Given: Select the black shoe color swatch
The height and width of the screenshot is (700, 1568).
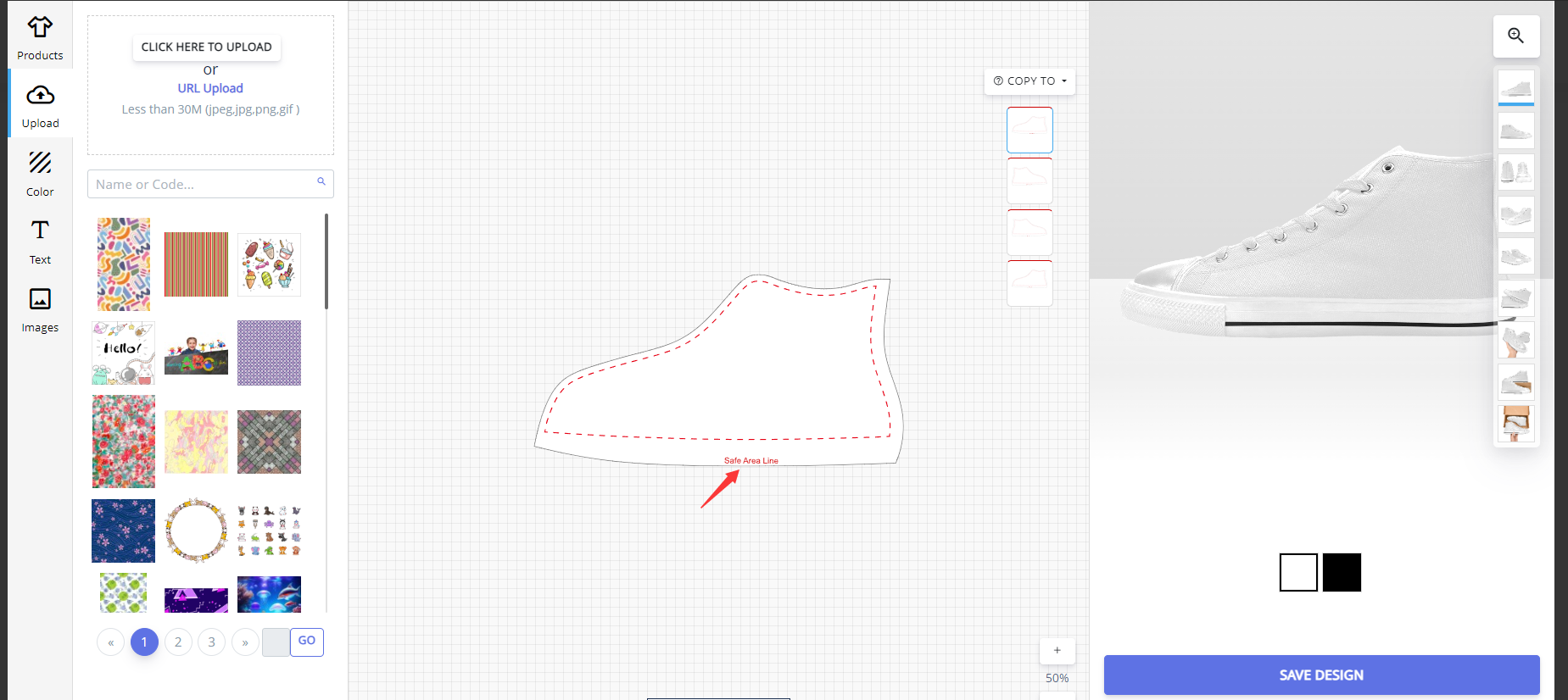Looking at the screenshot, I should click(1342, 573).
